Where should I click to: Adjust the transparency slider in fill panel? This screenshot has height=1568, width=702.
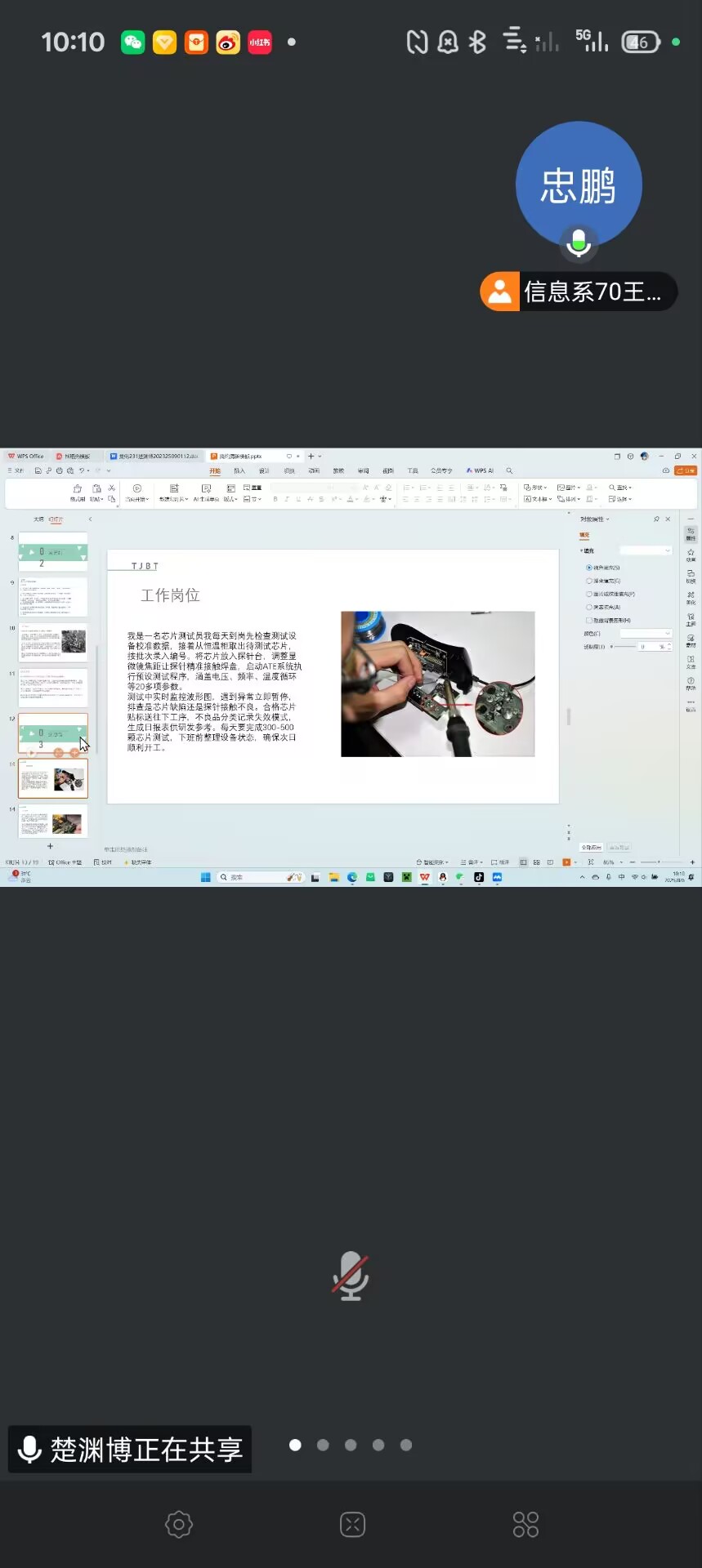pos(624,647)
